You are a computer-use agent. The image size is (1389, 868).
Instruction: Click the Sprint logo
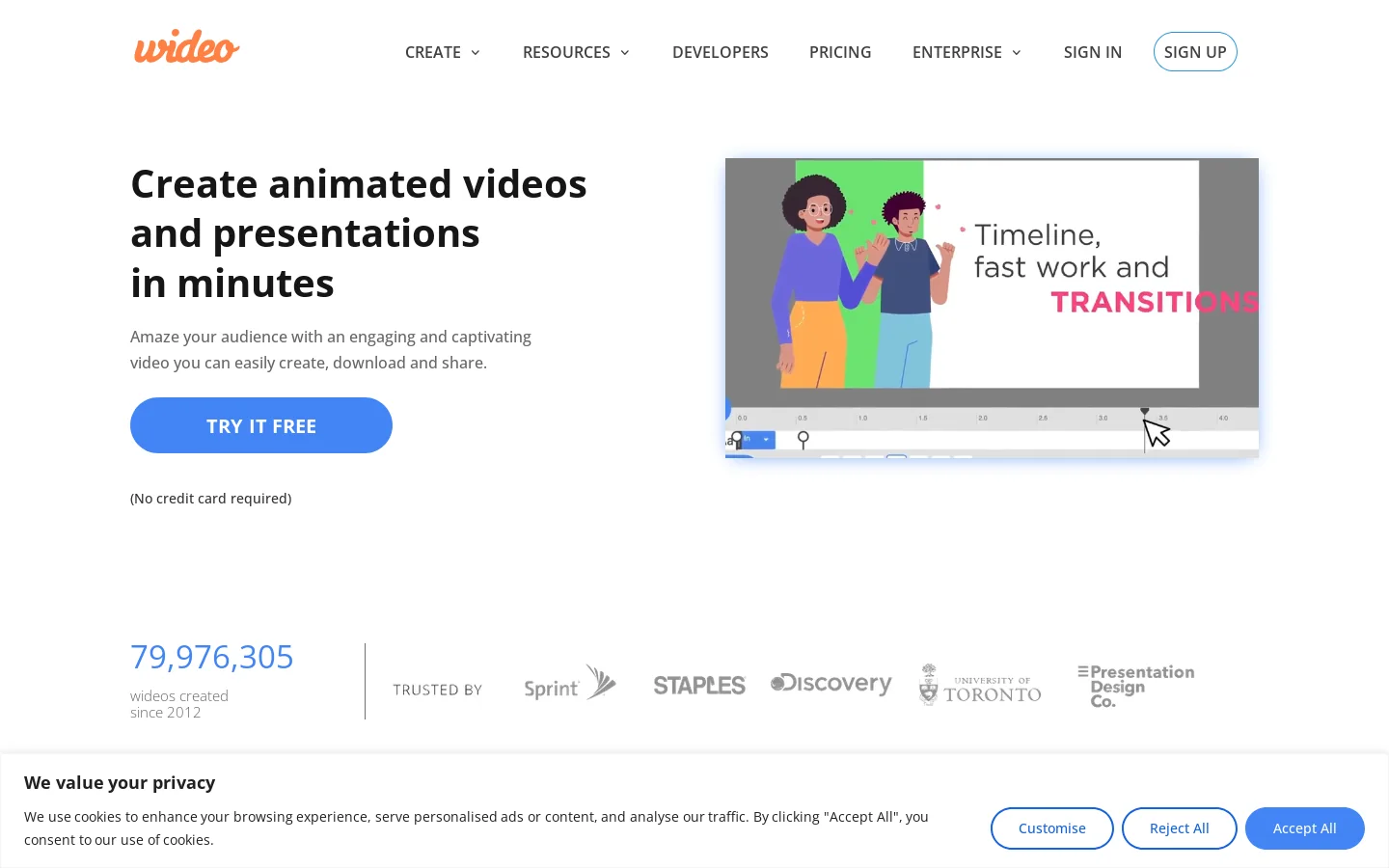(570, 683)
